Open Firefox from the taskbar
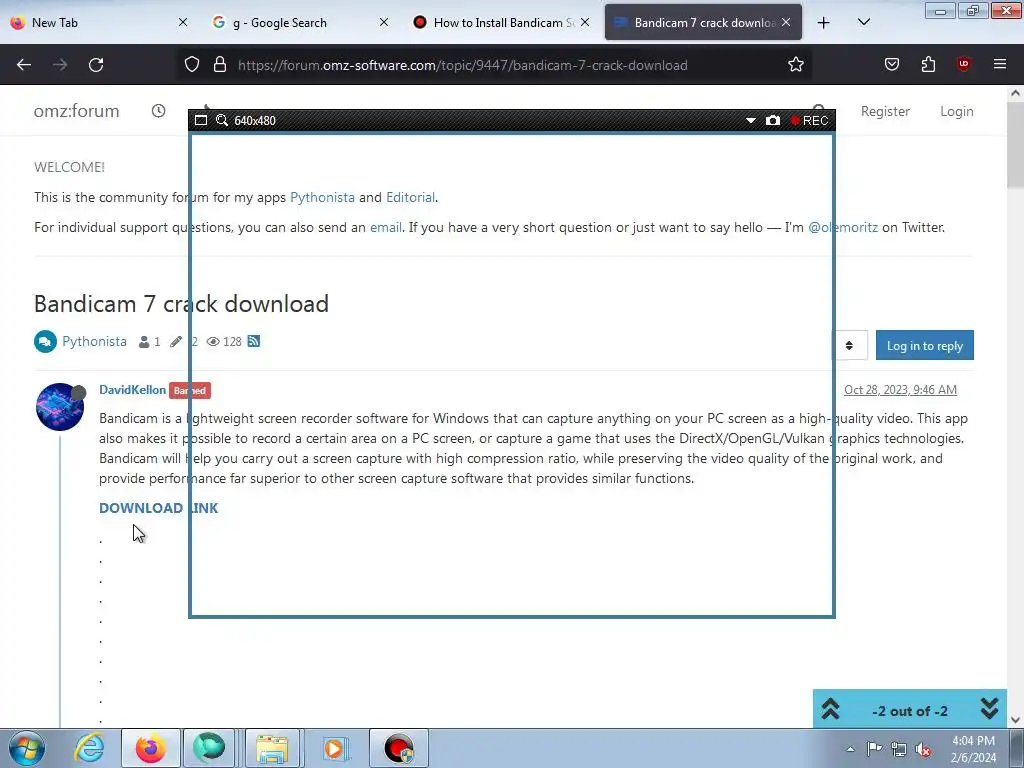 150,748
